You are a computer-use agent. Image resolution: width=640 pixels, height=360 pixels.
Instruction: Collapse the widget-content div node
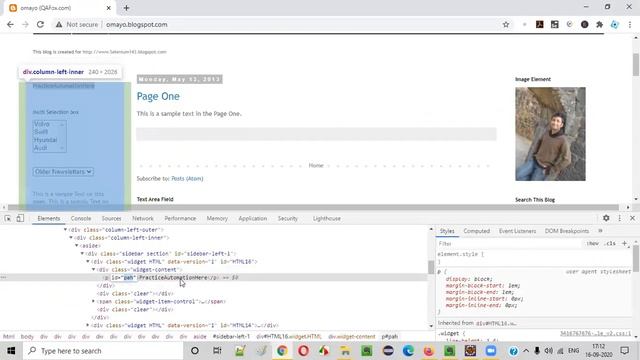pos(93,269)
